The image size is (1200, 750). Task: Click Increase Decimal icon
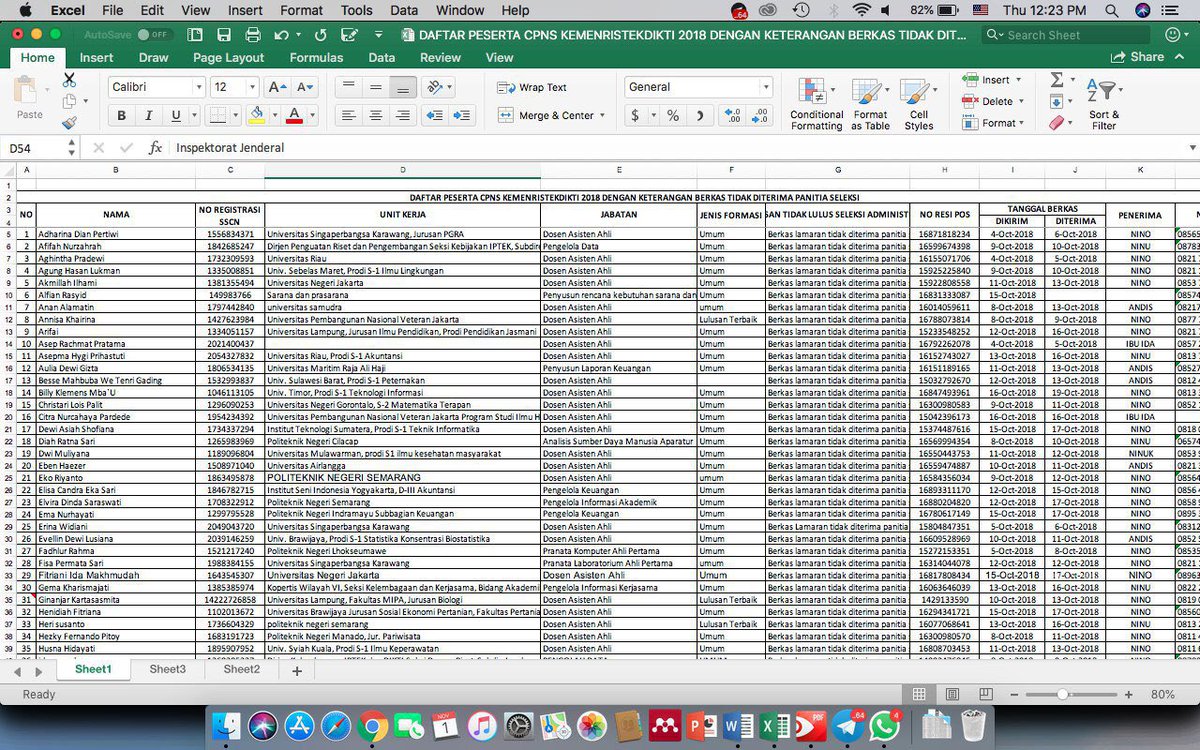(x=735, y=115)
